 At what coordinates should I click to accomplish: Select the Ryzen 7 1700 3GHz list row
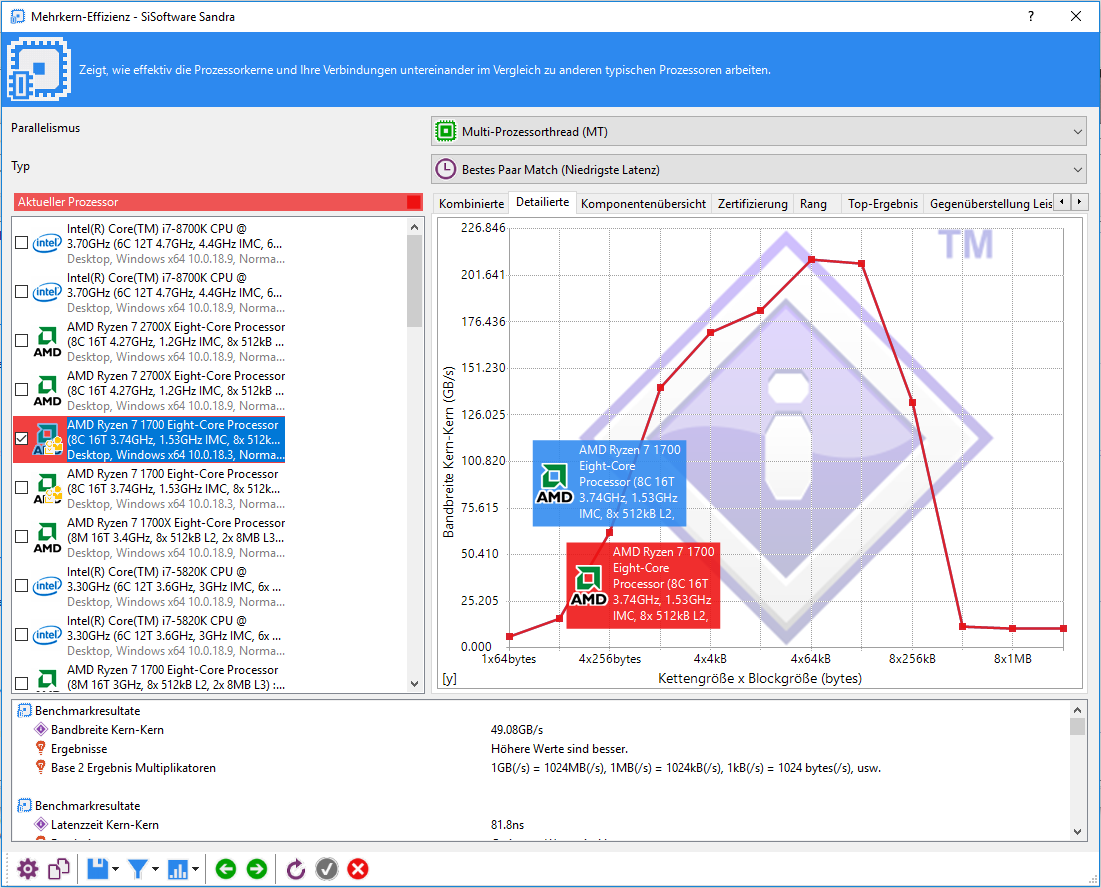[x=176, y=677]
